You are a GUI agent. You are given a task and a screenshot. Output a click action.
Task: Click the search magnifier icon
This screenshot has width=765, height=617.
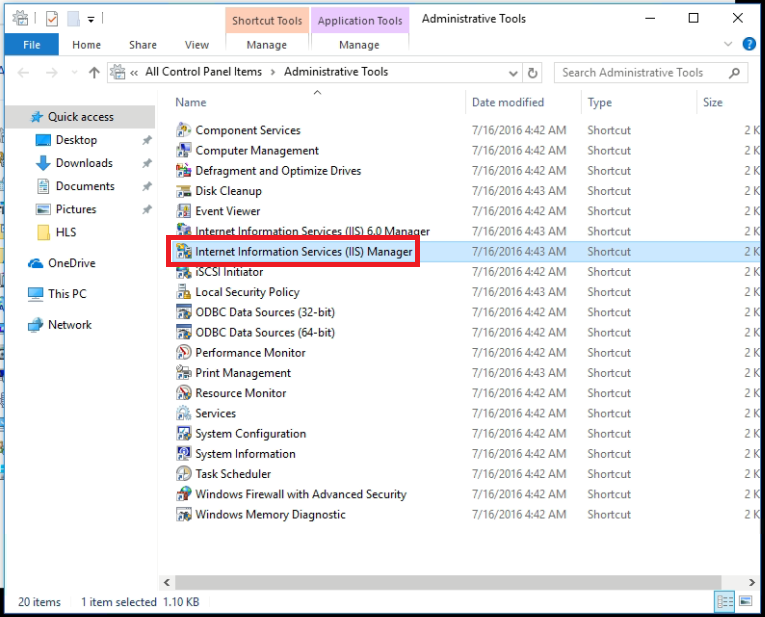tap(734, 73)
